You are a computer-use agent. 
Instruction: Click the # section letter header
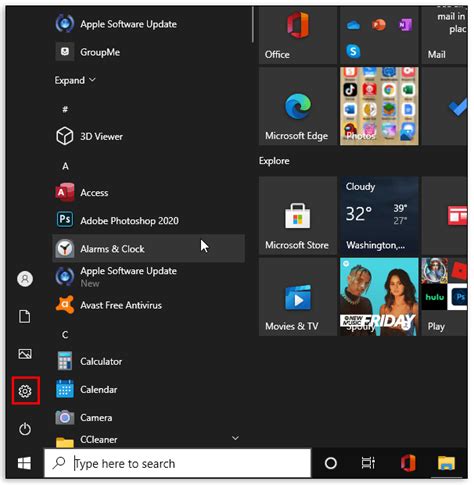65,109
